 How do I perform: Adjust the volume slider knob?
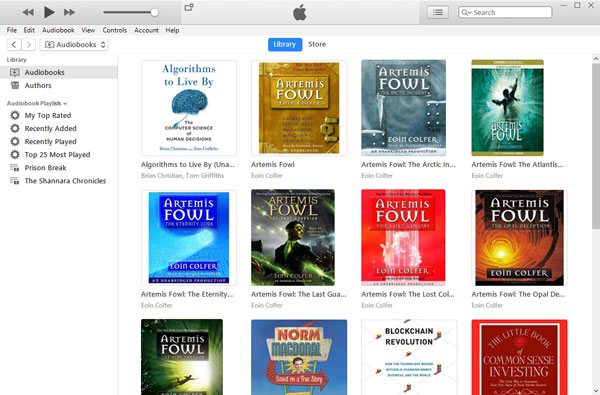pyautogui.click(x=155, y=12)
